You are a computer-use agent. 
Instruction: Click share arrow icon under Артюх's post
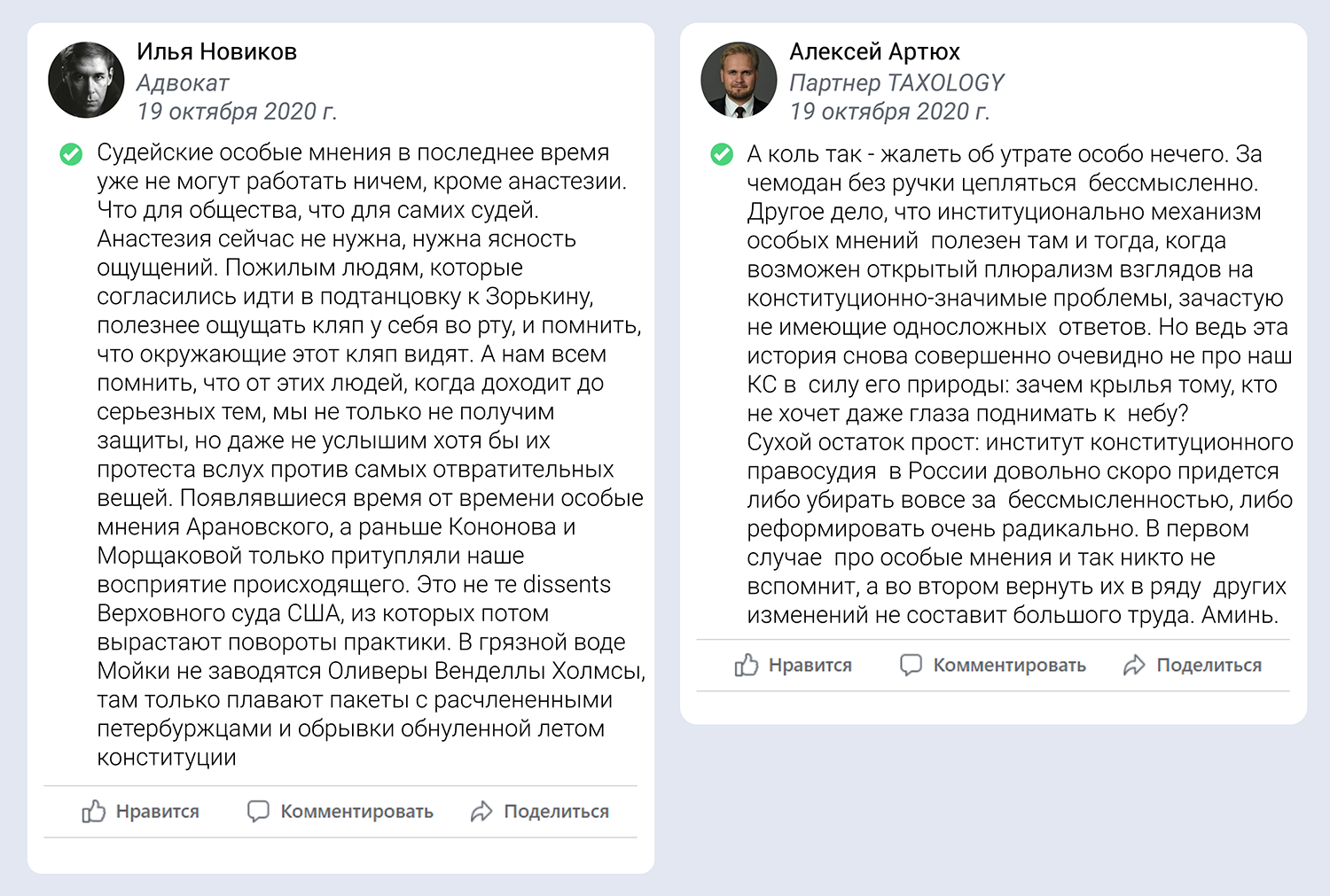pos(1134,665)
